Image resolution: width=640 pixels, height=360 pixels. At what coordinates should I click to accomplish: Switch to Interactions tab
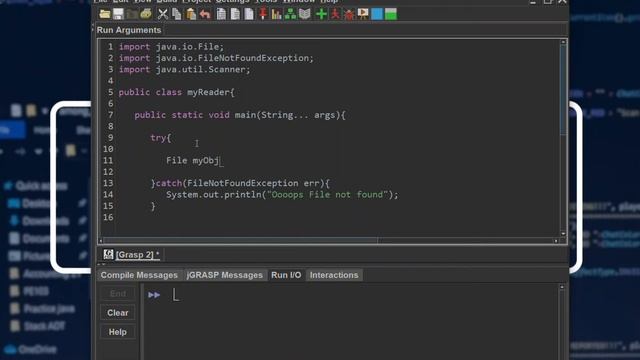(334, 275)
